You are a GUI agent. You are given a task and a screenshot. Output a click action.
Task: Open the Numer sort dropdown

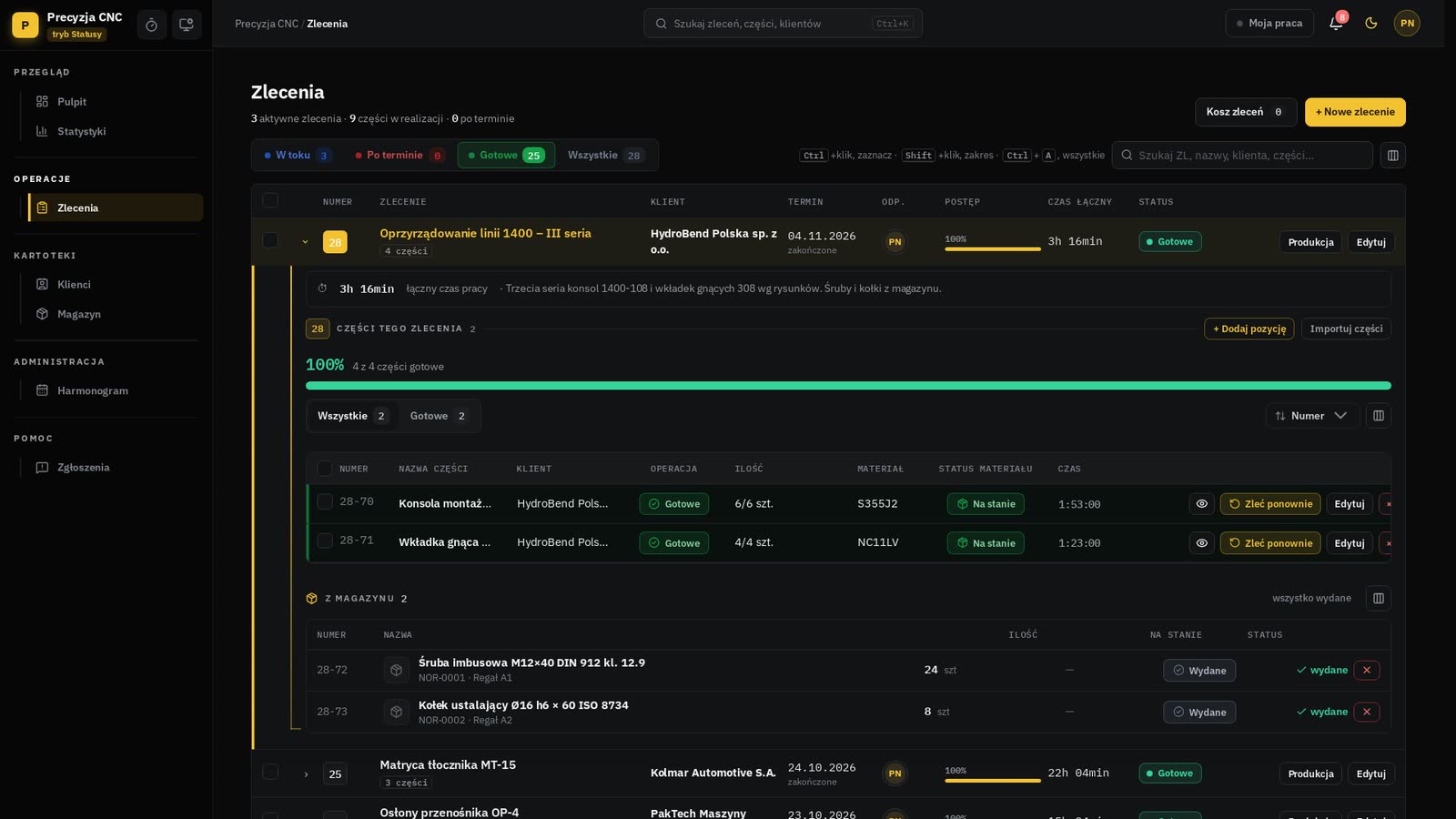(1311, 416)
